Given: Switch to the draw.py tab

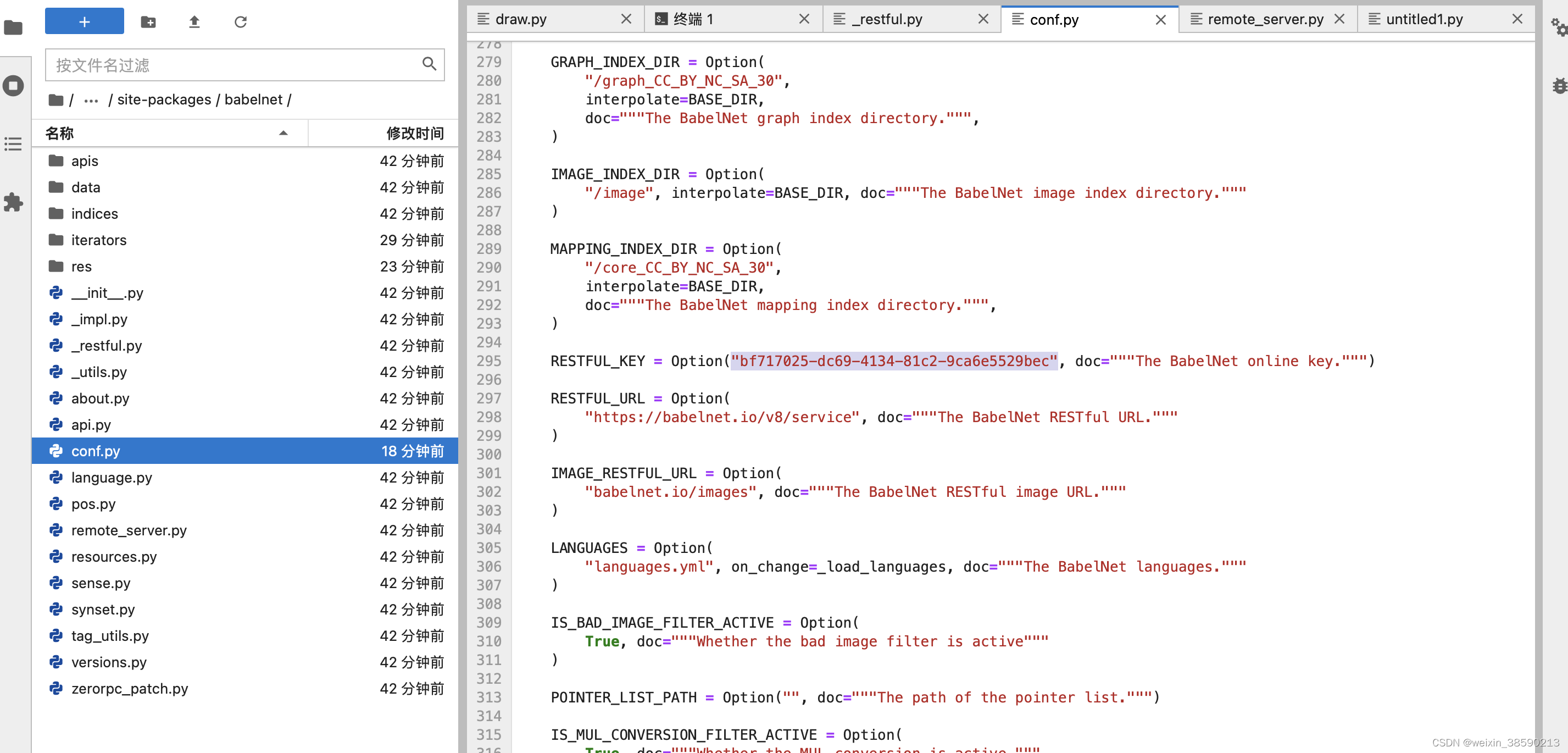Looking at the screenshot, I should click(520, 19).
